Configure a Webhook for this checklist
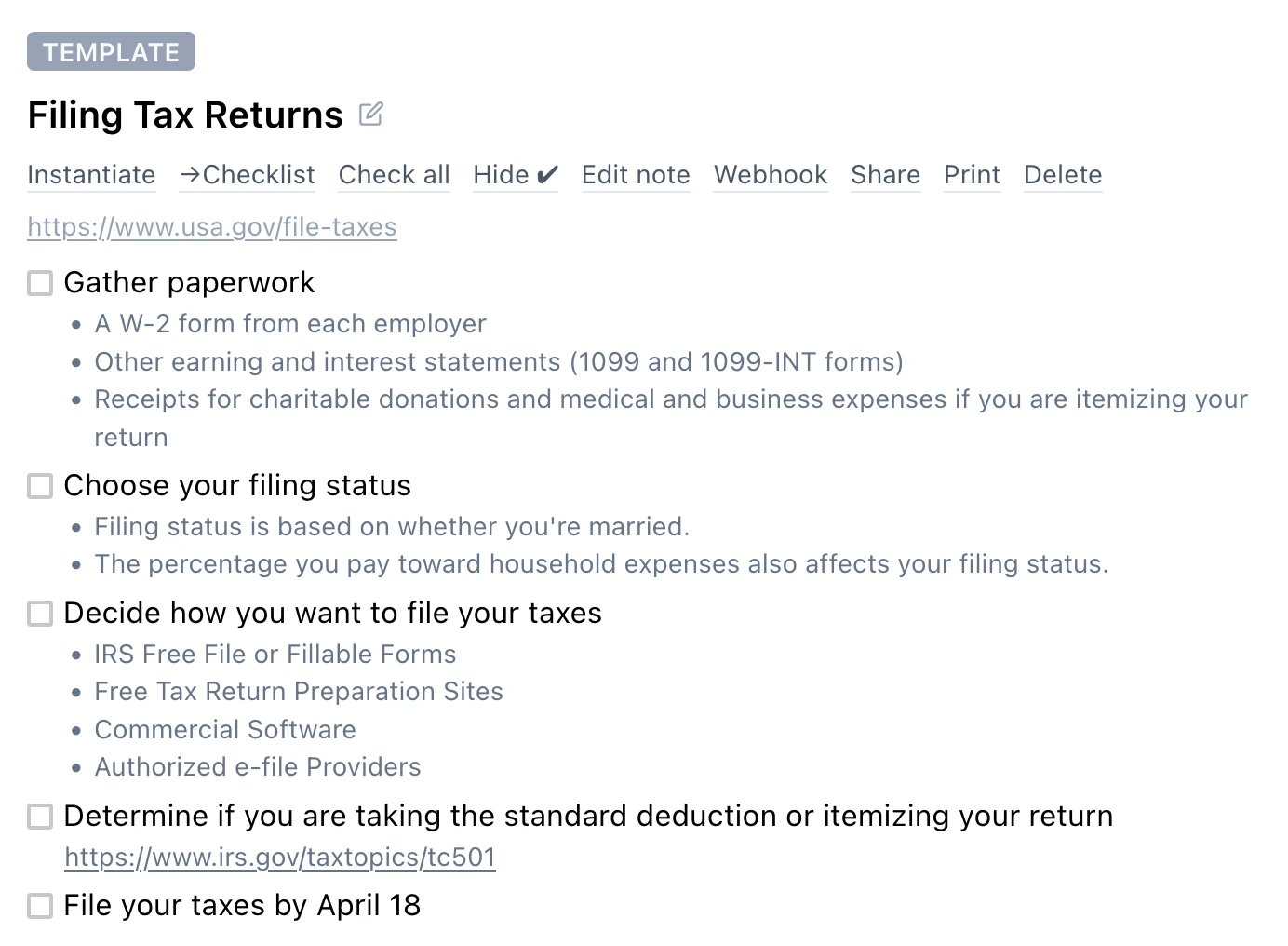The width and height of the screenshot is (1288, 946). tap(771, 175)
